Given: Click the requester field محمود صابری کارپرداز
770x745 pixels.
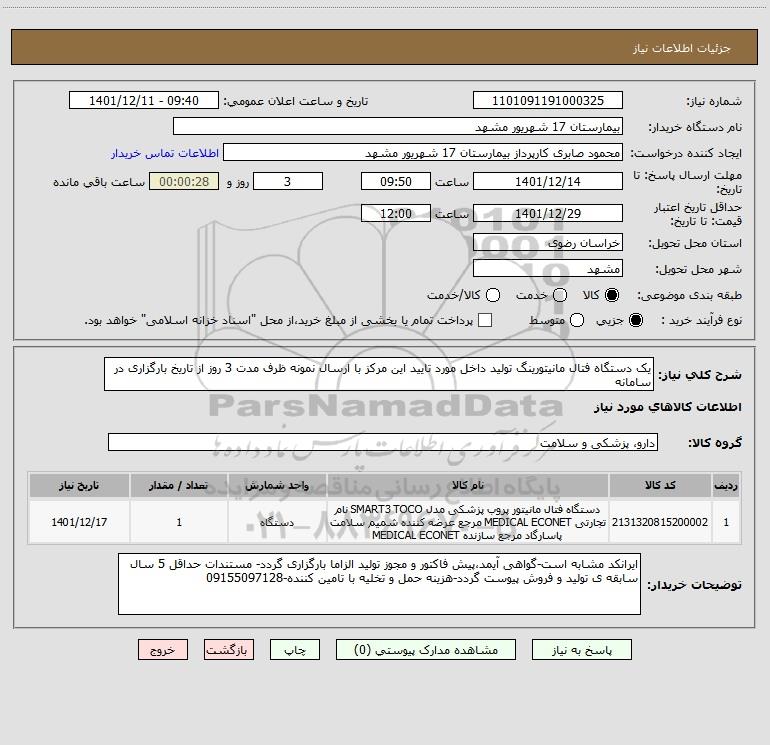Looking at the screenshot, I should [x=423, y=153].
